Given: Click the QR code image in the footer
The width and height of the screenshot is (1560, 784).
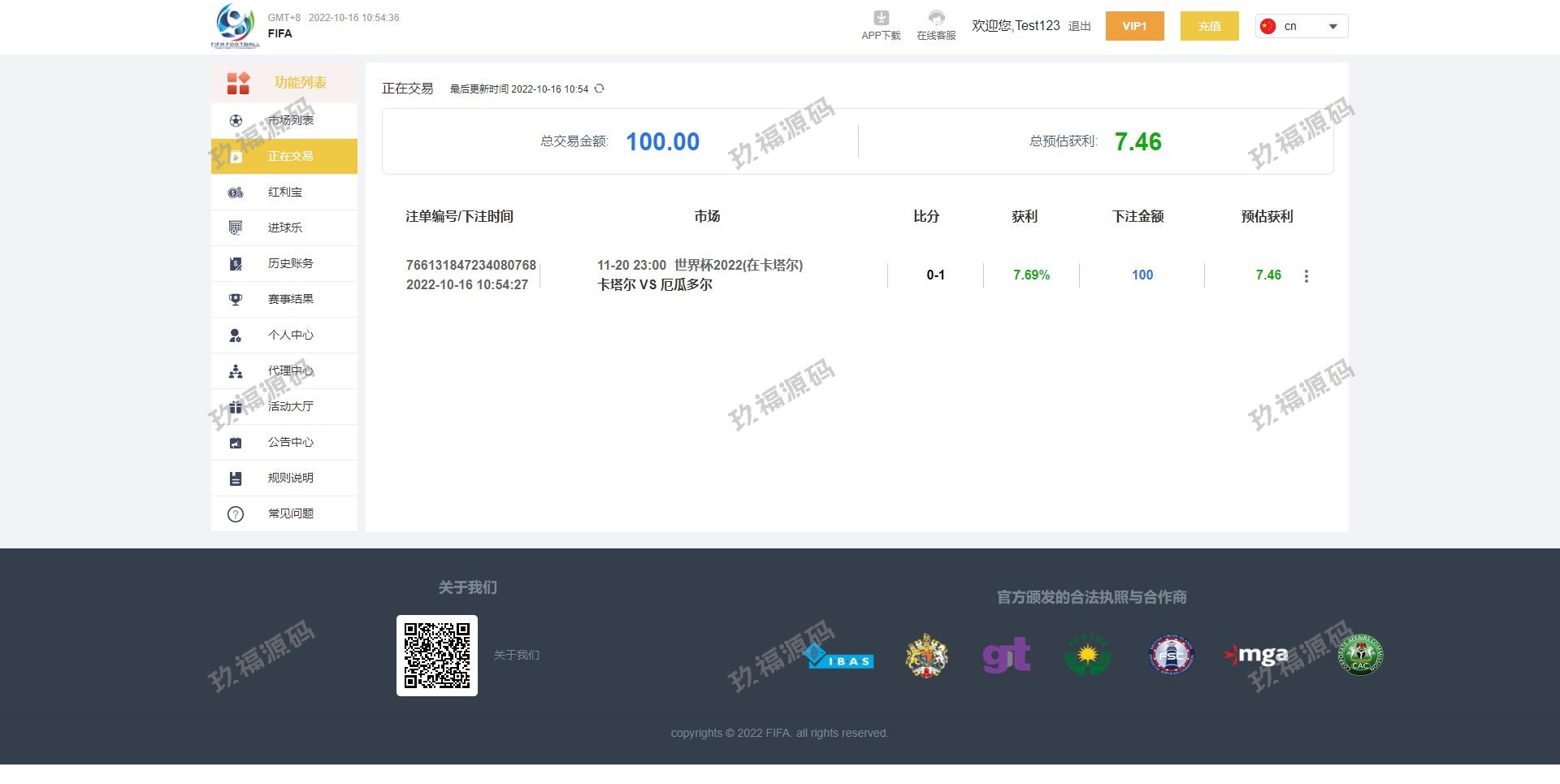Looking at the screenshot, I should click(437, 656).
